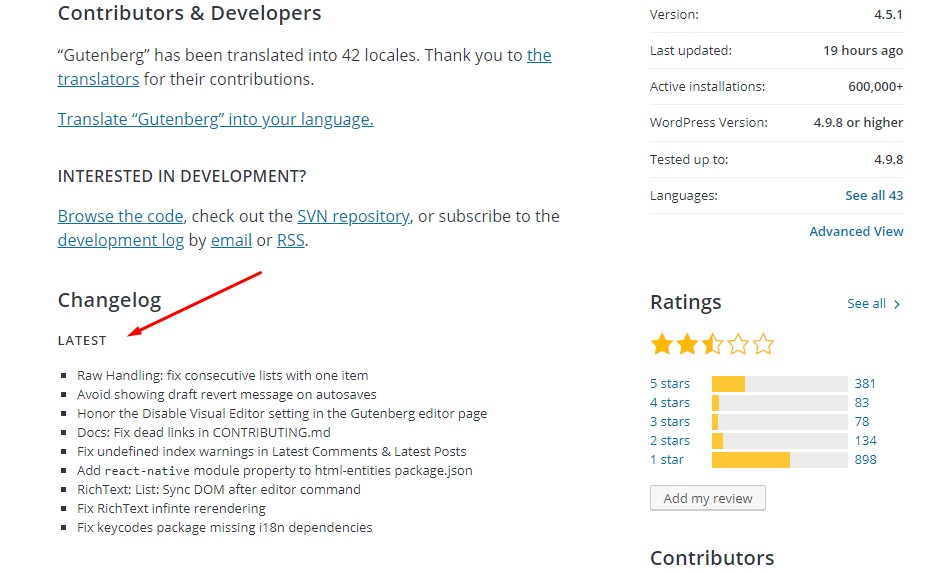Open the translators link

tap(98, 79)
